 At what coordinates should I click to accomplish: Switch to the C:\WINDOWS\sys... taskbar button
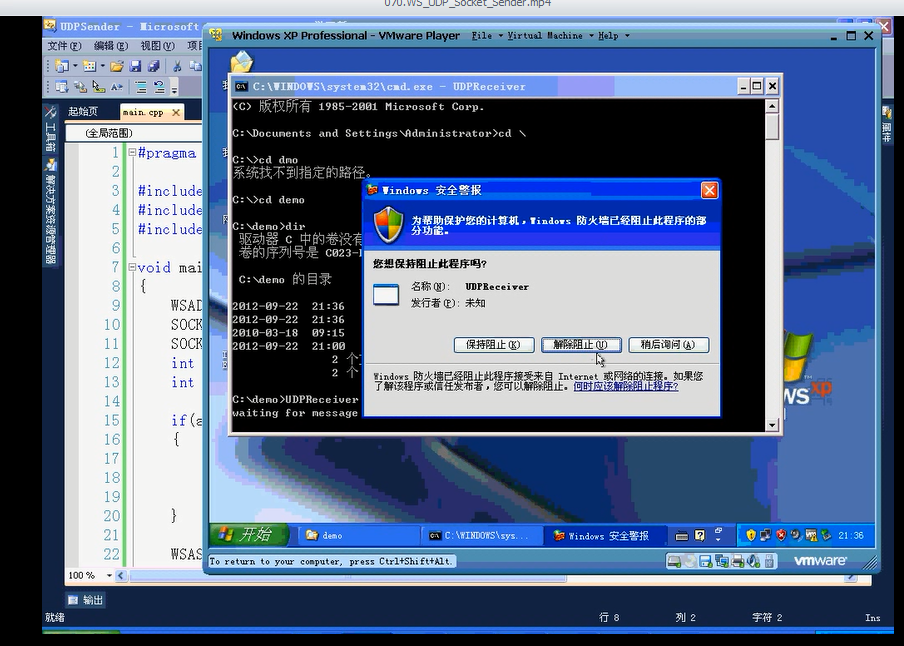[x=482, y=536]
